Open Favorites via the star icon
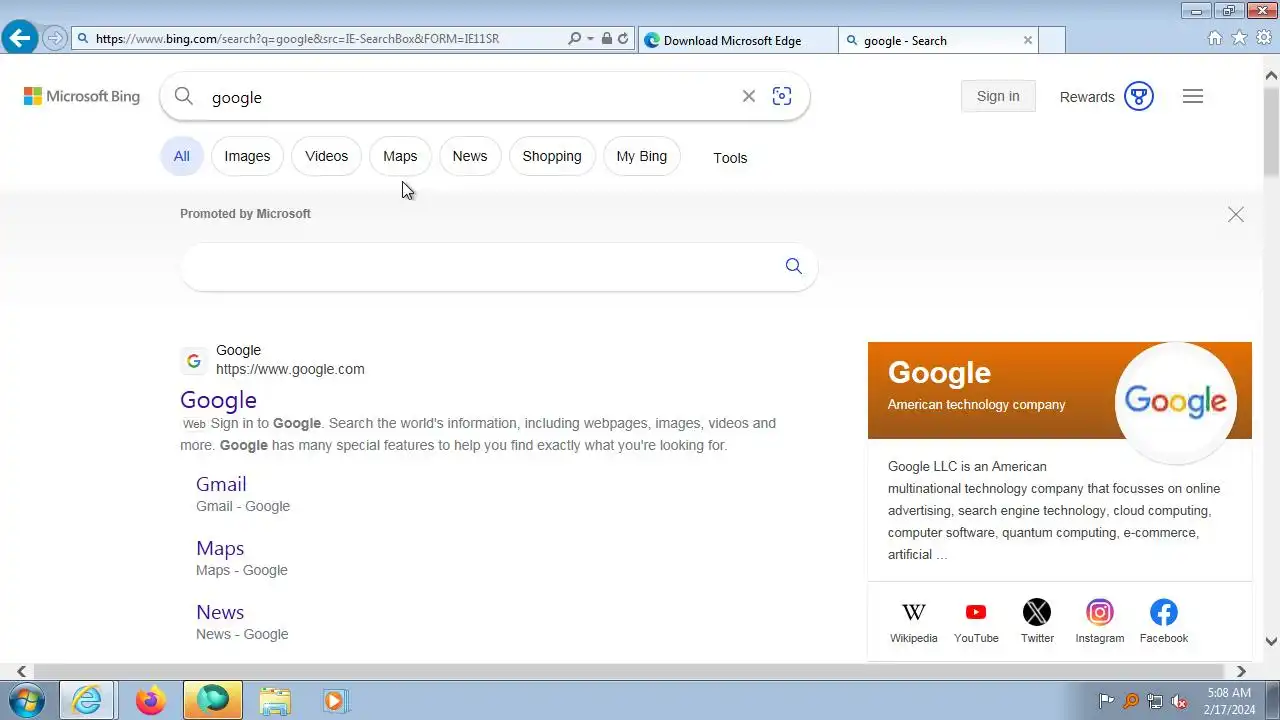Viewport: 1280px width, 720px height. (x=1239, y=38)
